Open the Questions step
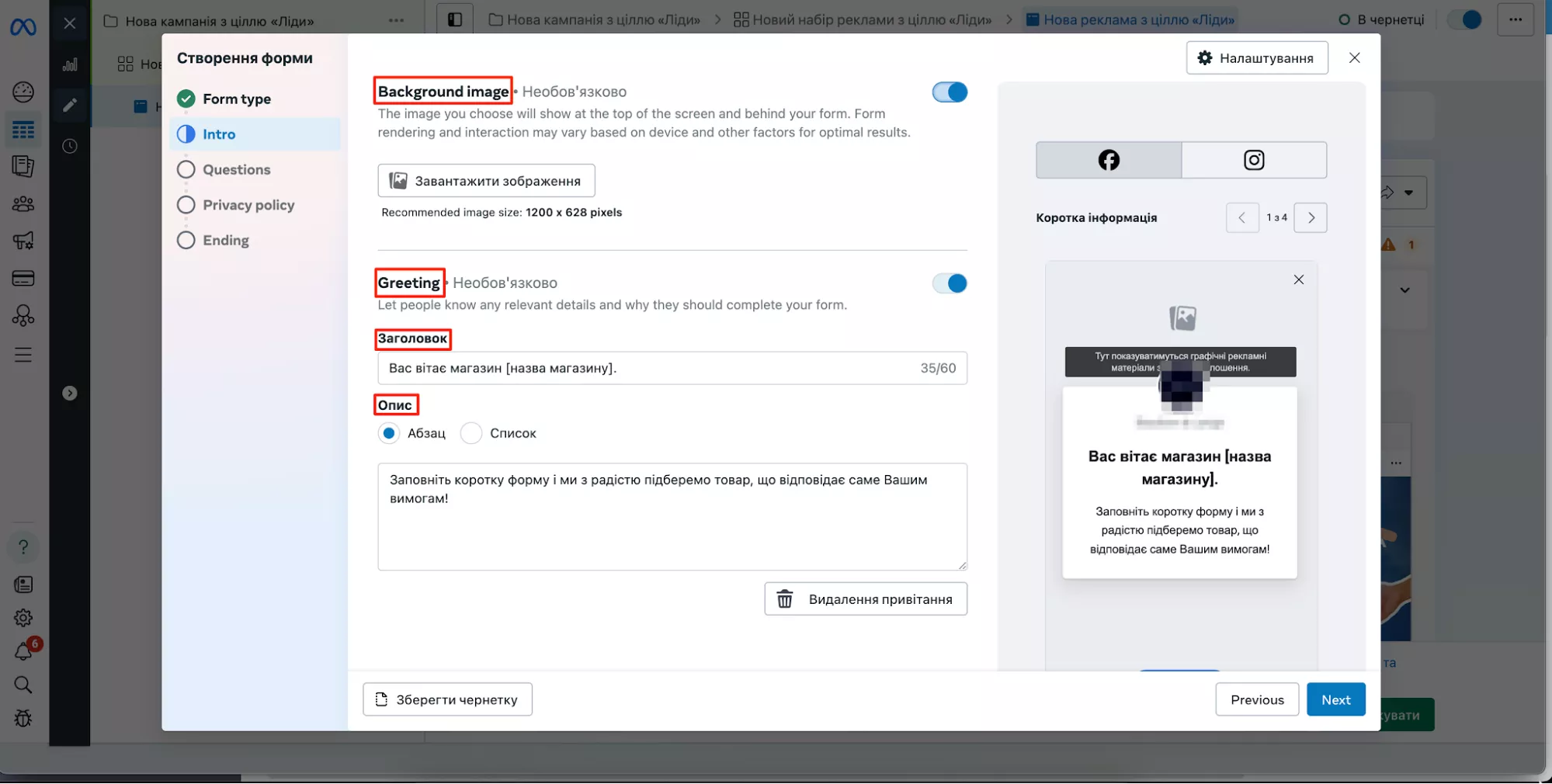The height and width of the screenshot is (784, 1552). pyautogui.click(x=236, y=170)
